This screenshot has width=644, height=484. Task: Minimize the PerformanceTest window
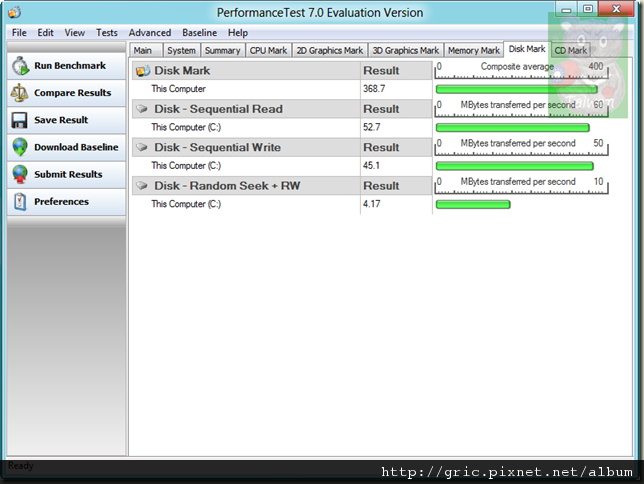[x=566, y=10]
